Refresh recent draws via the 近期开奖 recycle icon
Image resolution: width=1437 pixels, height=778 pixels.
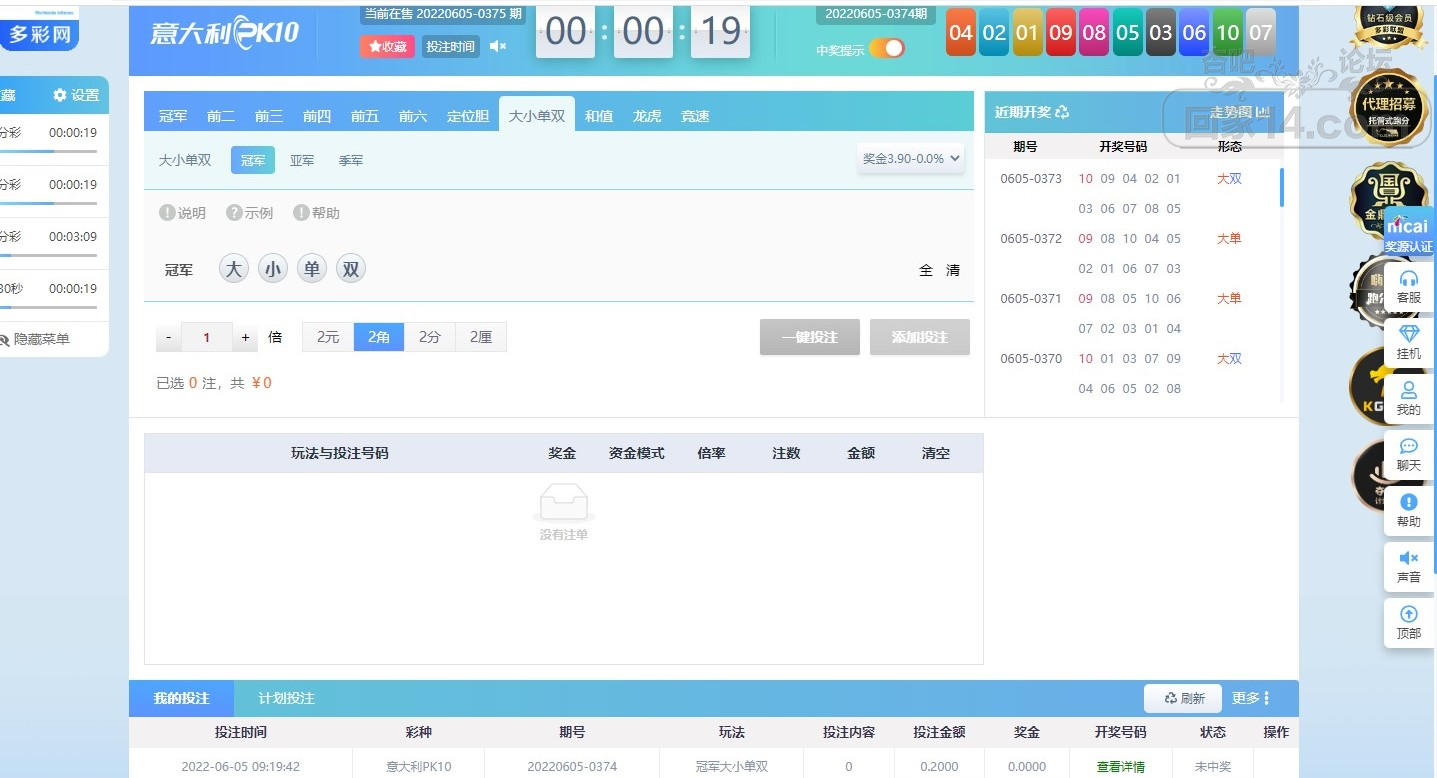[x=1062, y=112]
